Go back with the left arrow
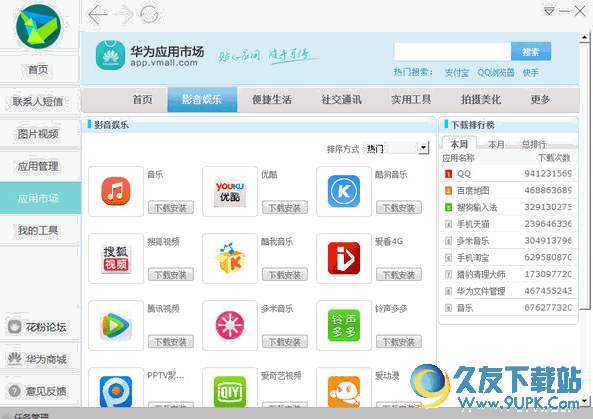This screenshot has height=419, width=593. tap(98, 14)
